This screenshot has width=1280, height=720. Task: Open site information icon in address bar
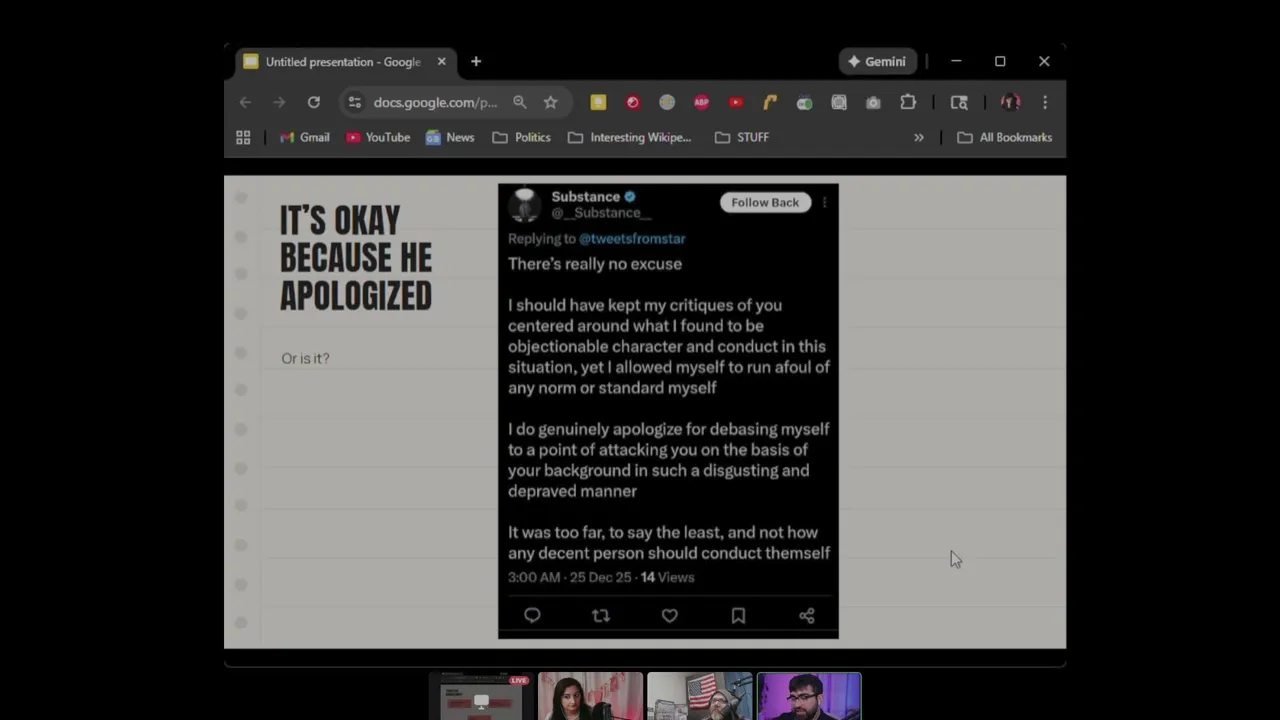point(354,102)
